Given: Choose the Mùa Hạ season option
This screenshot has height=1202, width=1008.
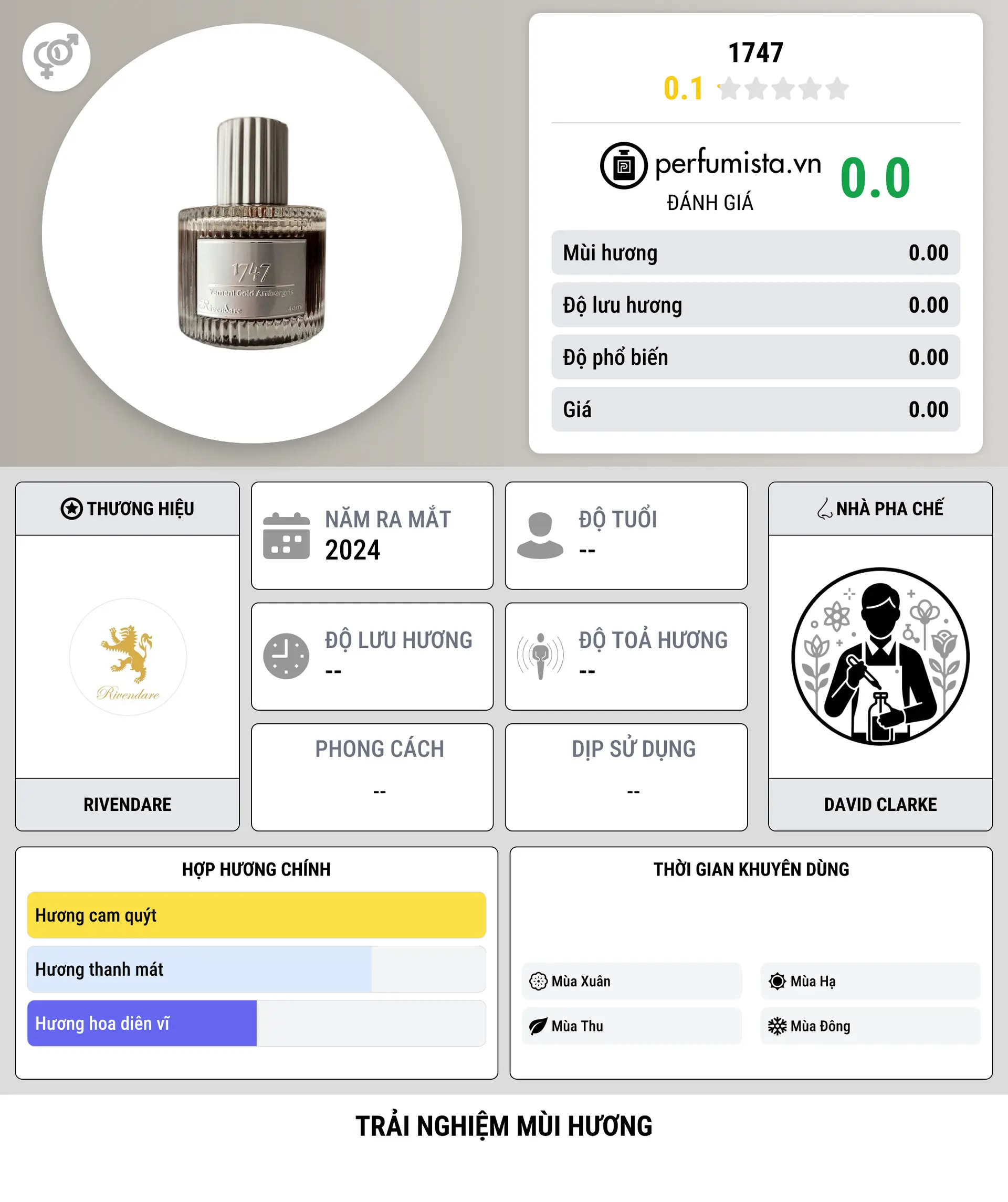Looking at the screenshot, I should point(870,981).
